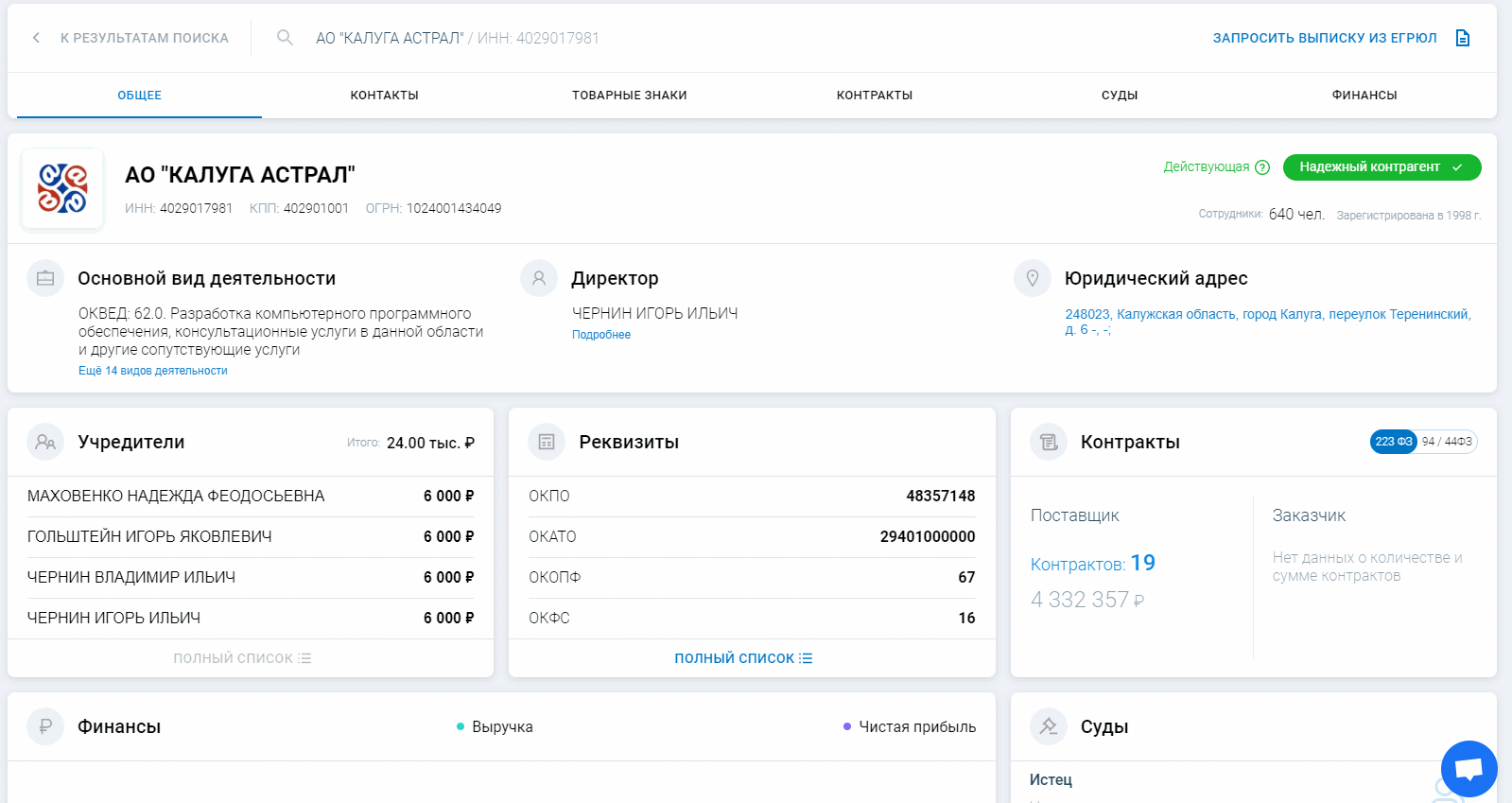Click the ОГРН: 1024001434049 value
The image size is (1512, 803).
tap(434, 208)
